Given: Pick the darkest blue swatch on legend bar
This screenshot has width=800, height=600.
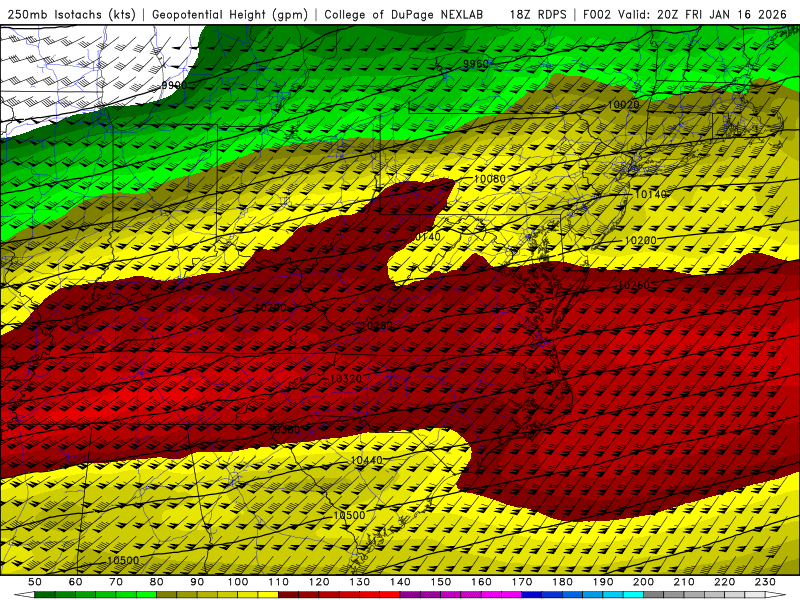Looking at the screenshot, I should tap(532, 595).
